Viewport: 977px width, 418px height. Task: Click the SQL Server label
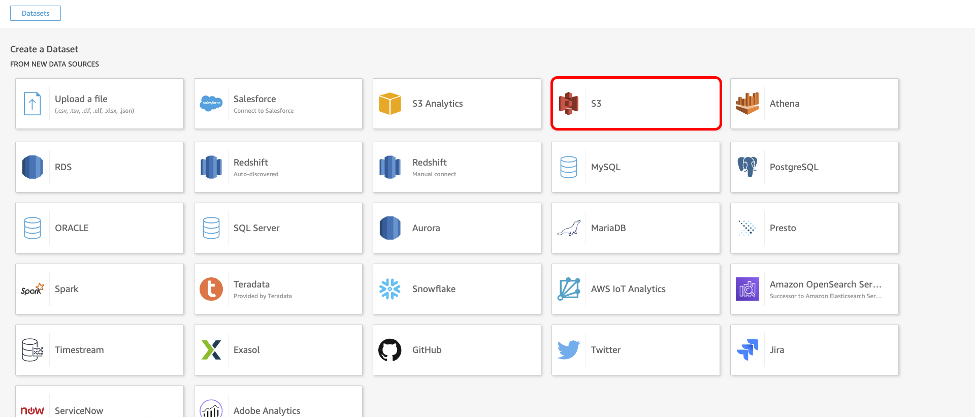coord(257,228)
